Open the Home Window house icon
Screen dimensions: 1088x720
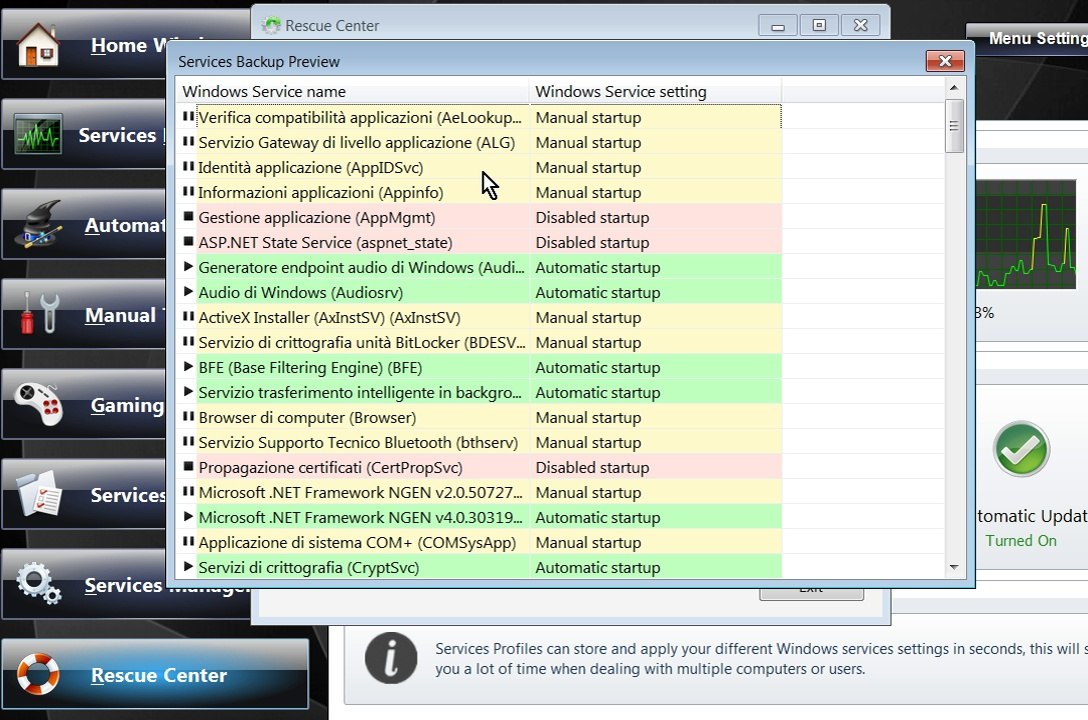[38, 44]
